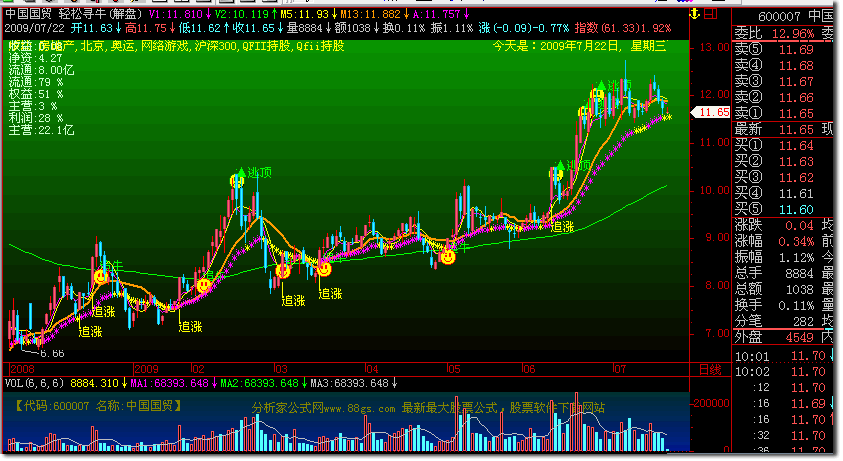Image resolution: width=843 pixels, height=461 pixels.
Task: Switch period via the 日线 label
Action: [710, 369]
